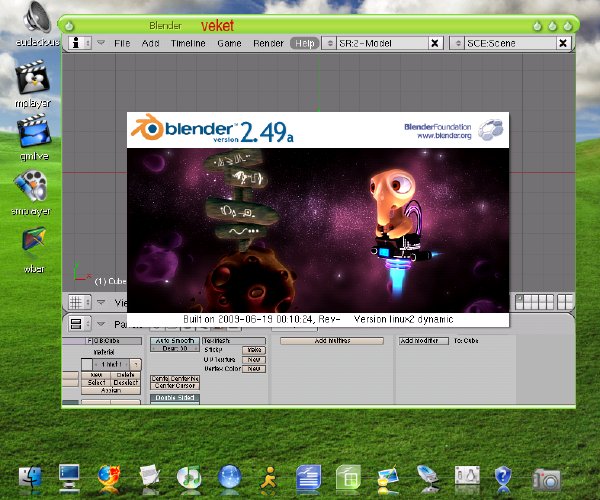The height and width of the screenshot is (500, 600).
Task: Open the USB plug dock icon
Action: coord(428,477)
